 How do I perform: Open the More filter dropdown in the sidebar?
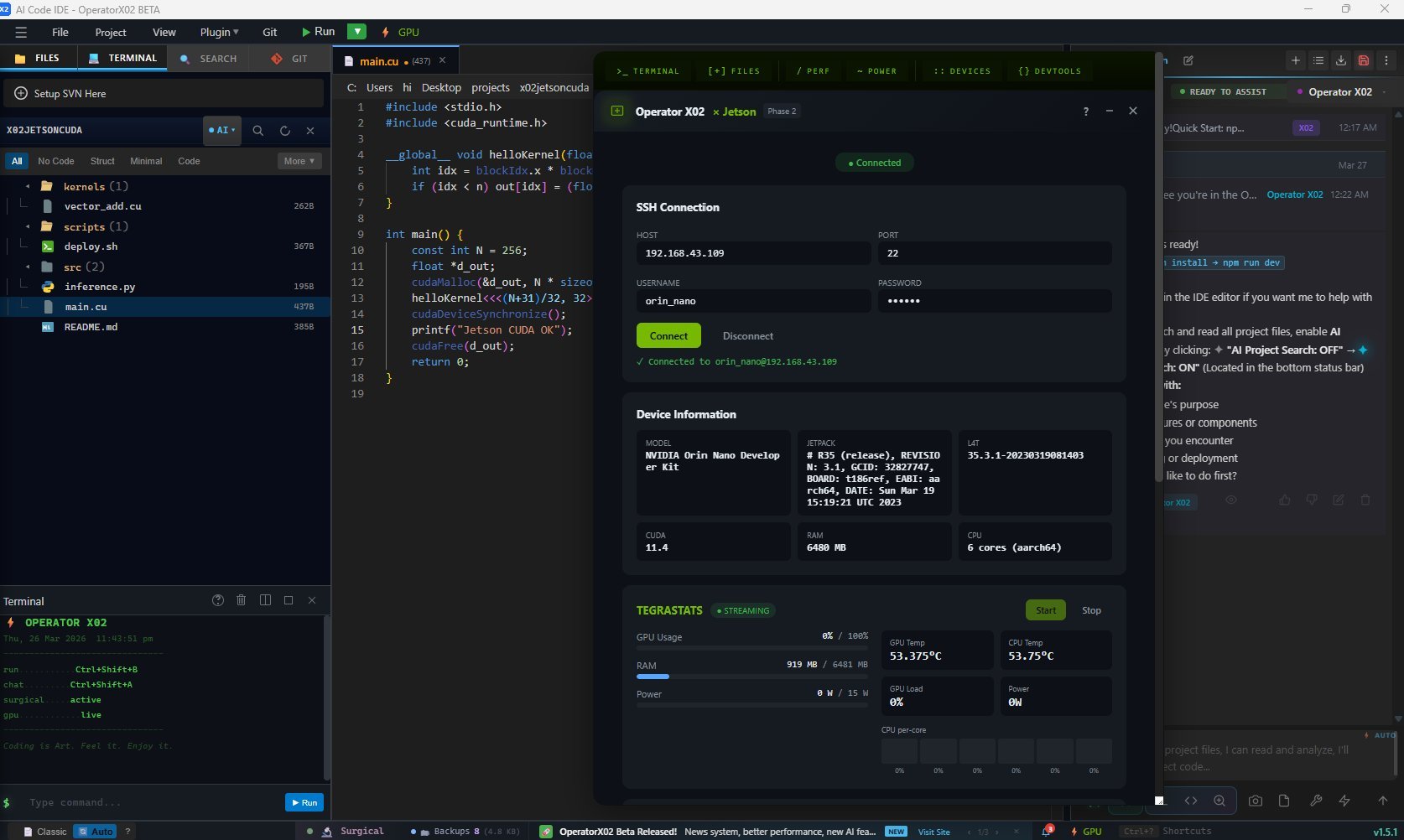click(x=299, y=160)
